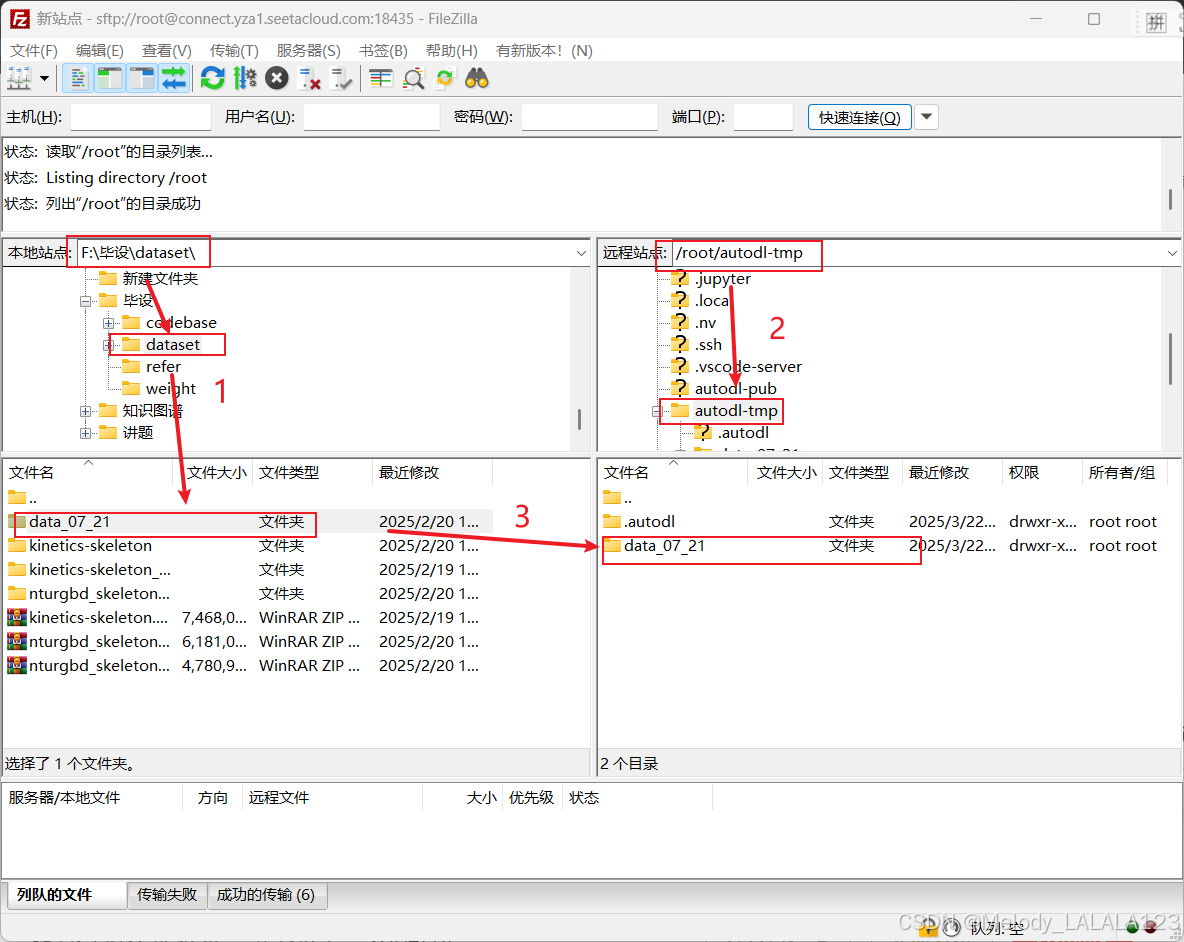This screenshot has height=942, width=1184.
Task: Open the directory listing filters dialog
Action: (x=381, y=78)
